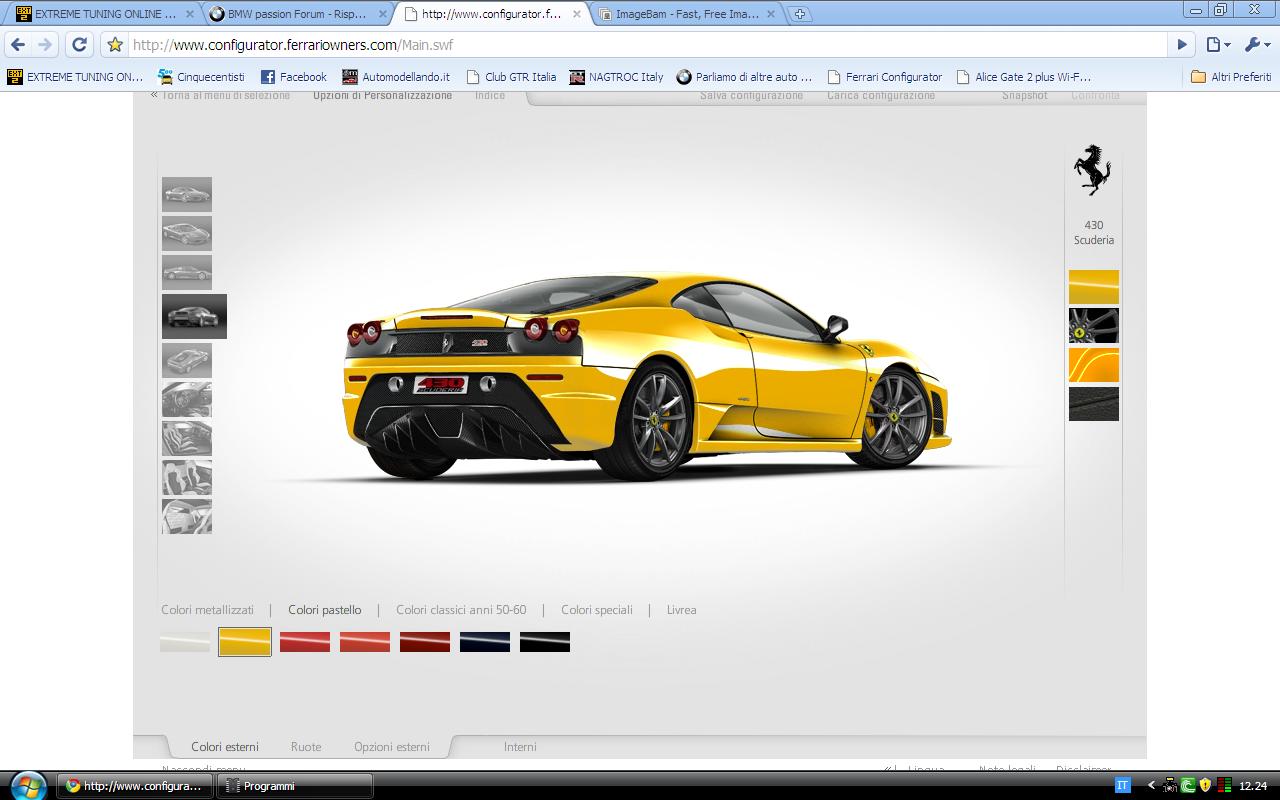
Task: Switch to EXTREME TUNING ONLINE tab
Action: [x=103, y=14]
